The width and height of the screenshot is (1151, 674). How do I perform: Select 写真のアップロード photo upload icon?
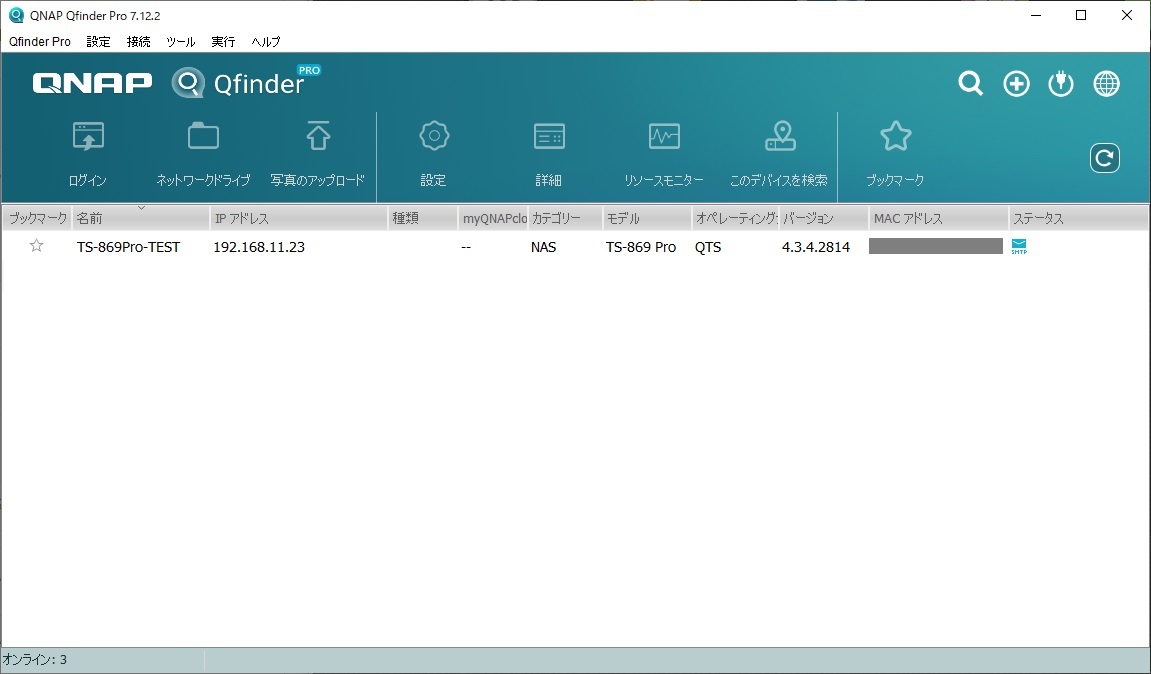coord(318,136)
